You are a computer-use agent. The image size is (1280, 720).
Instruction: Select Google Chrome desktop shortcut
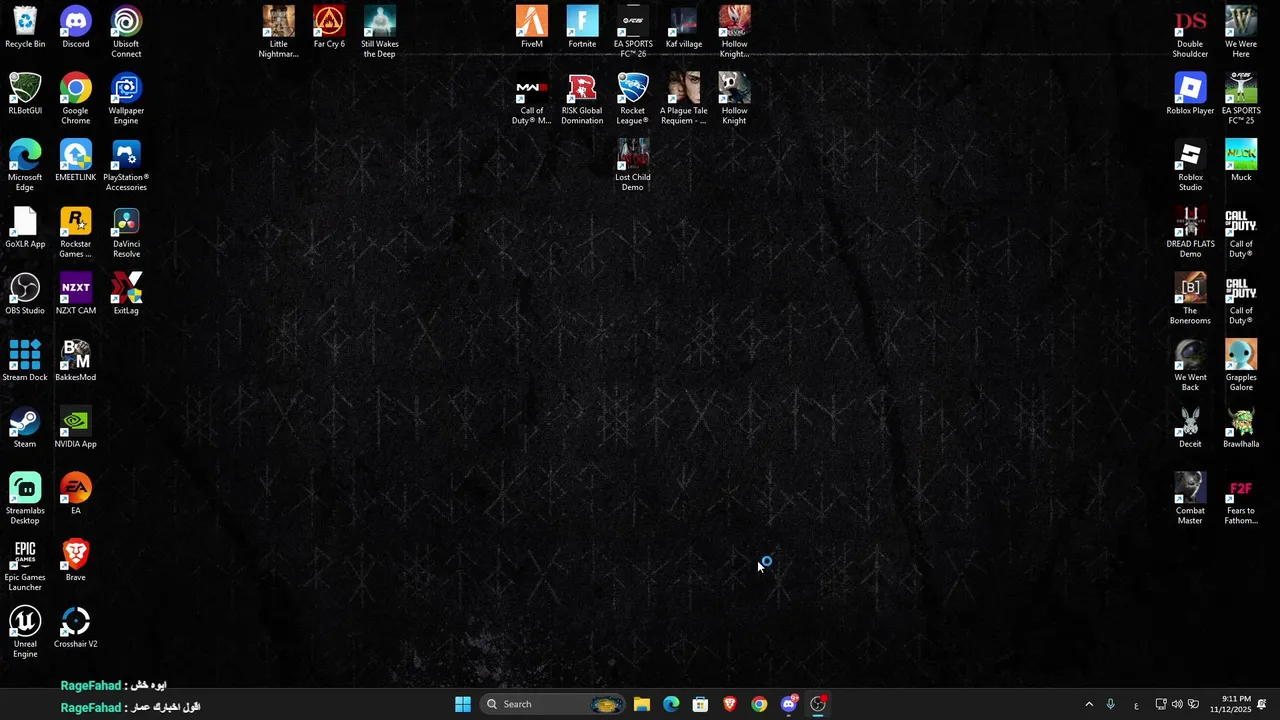[76, 100]
